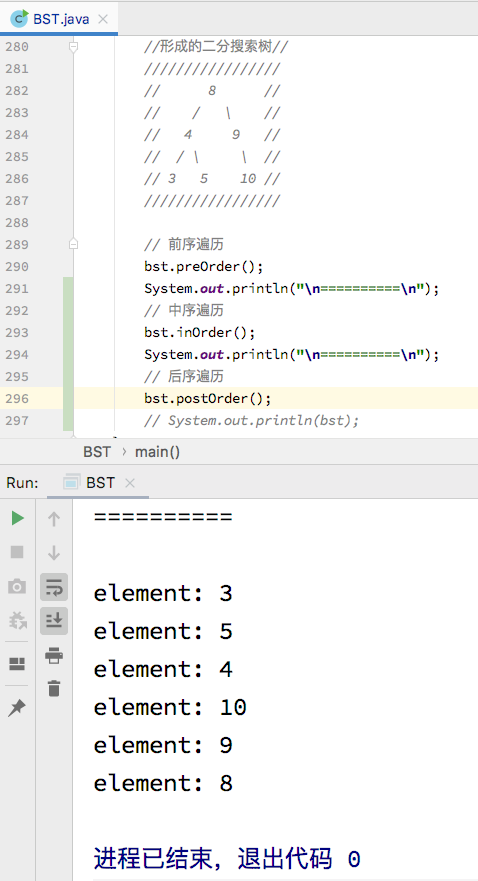
Task: Click the attach debugger bug icon
Action: (17, 621)
